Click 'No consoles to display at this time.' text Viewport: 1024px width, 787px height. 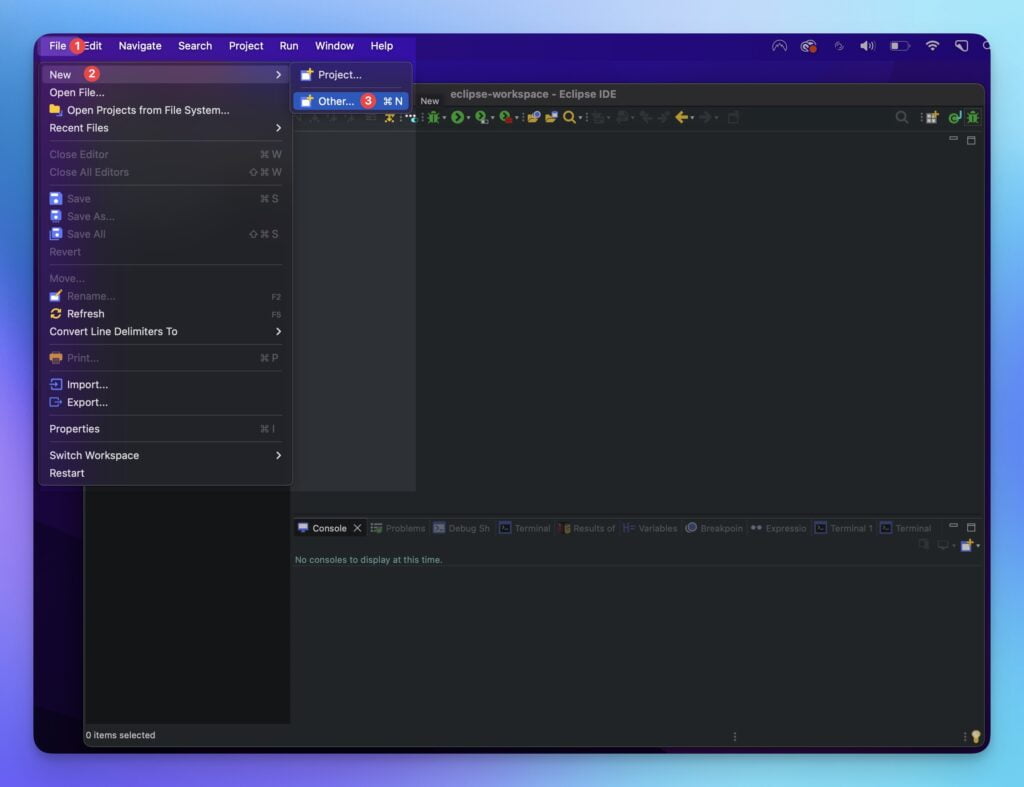coord(368,560)
